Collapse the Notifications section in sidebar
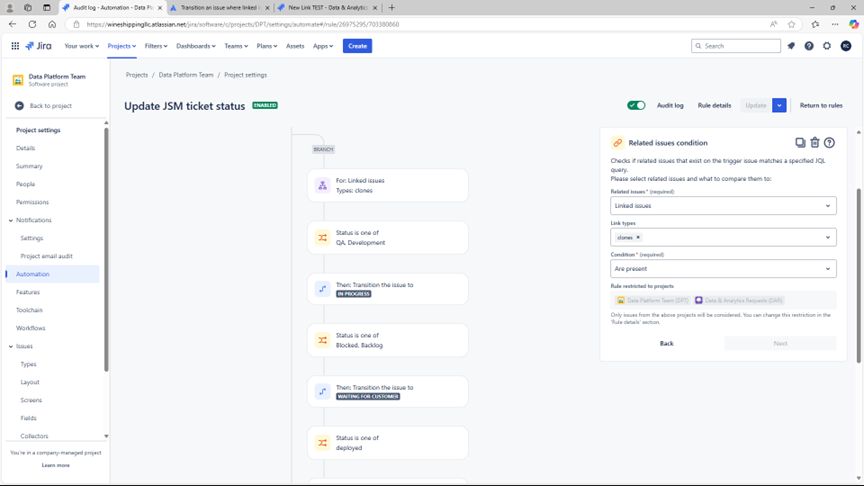This screenshot has height=486, width=864. 10,220
